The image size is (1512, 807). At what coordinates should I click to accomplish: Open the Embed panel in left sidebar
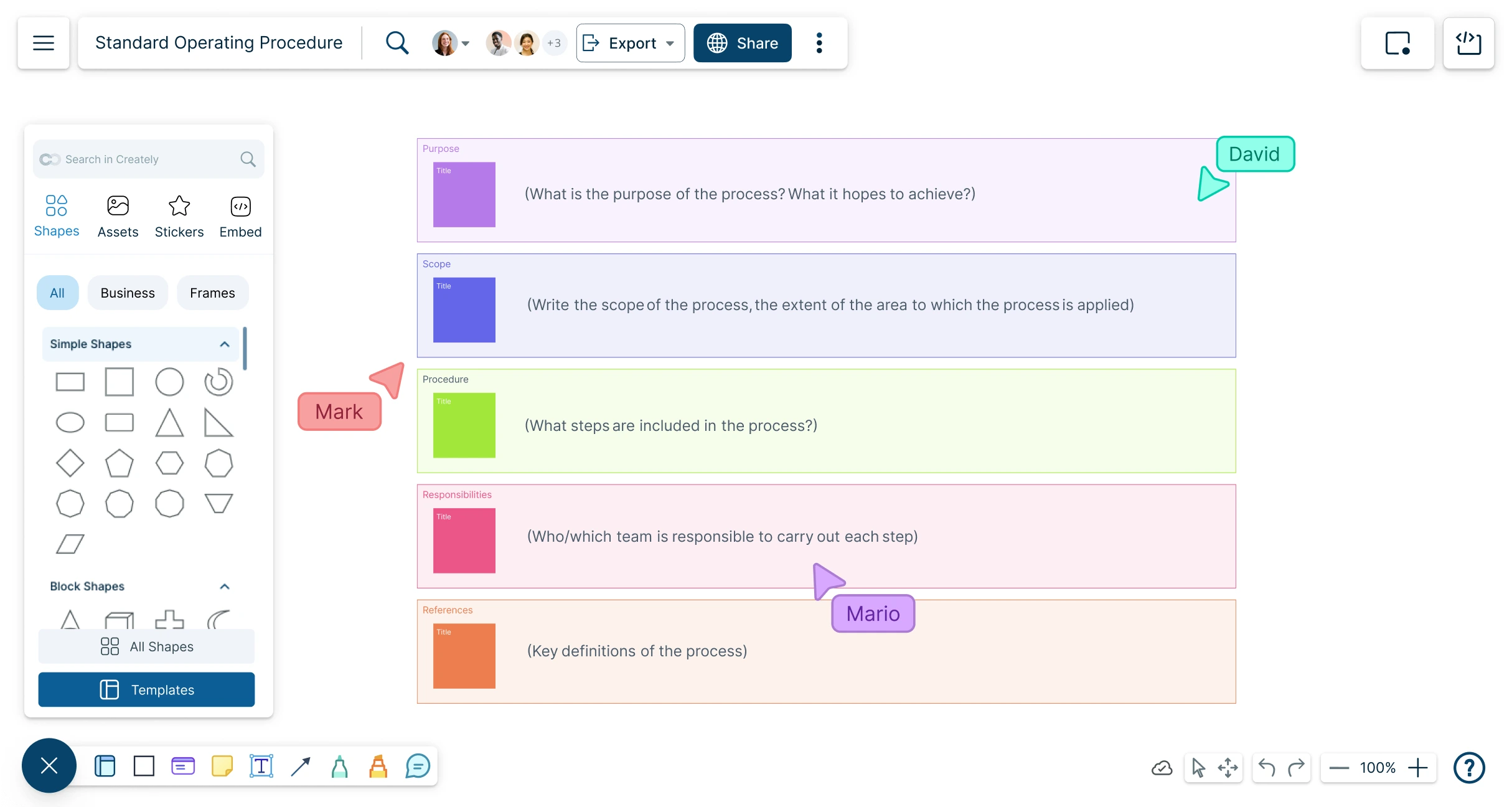pyautogui.click(x=240, y=215)
